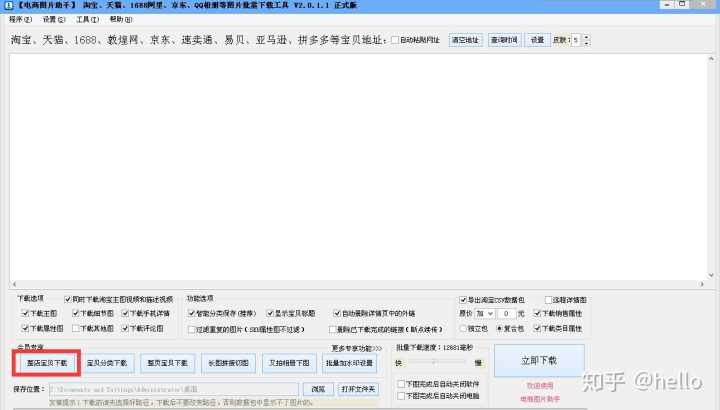
Task: Click the 立即下载 button
Action: pyautogui.click(x=539, y=360)
